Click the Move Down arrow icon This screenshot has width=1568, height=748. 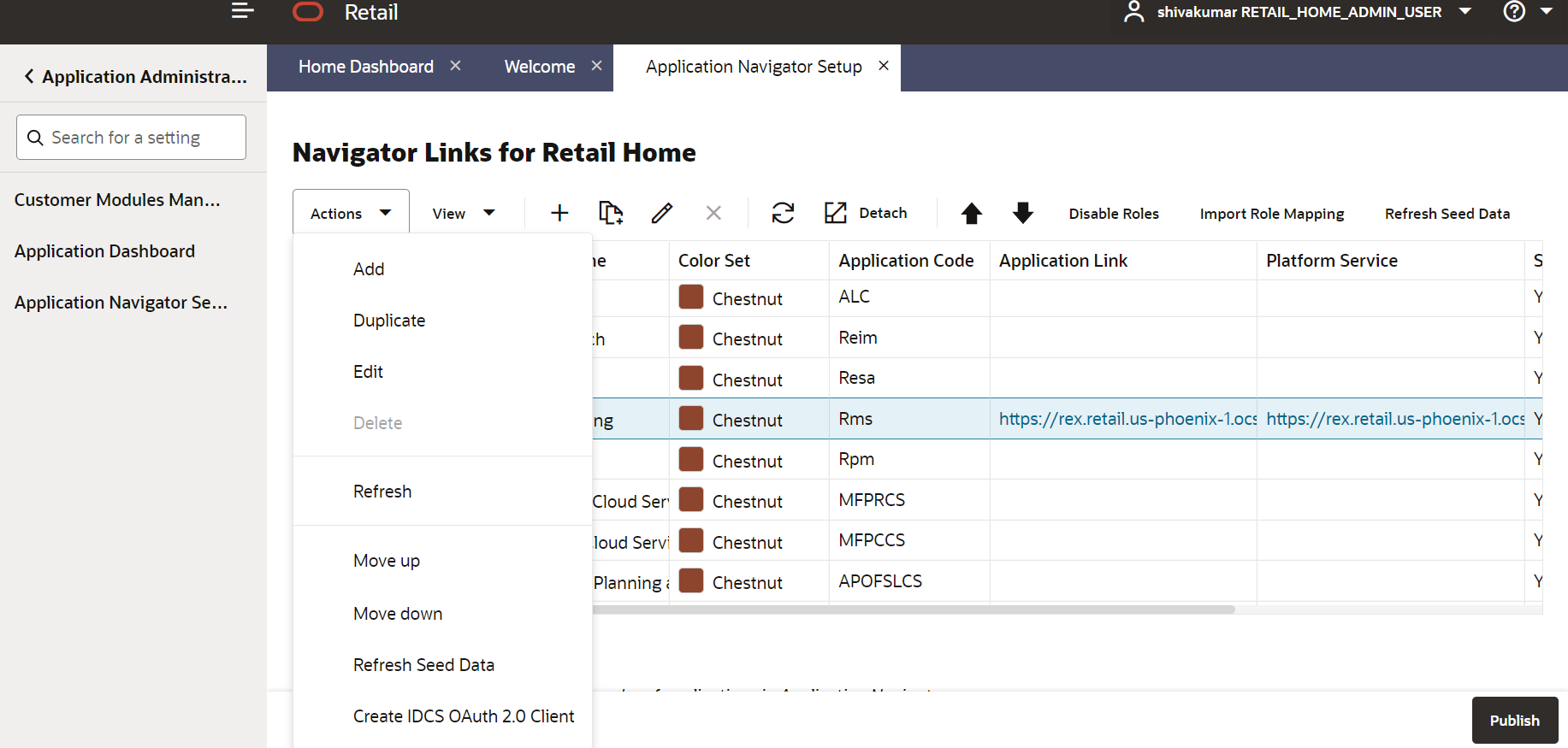pyautogui.click(x=1023, y=213)
